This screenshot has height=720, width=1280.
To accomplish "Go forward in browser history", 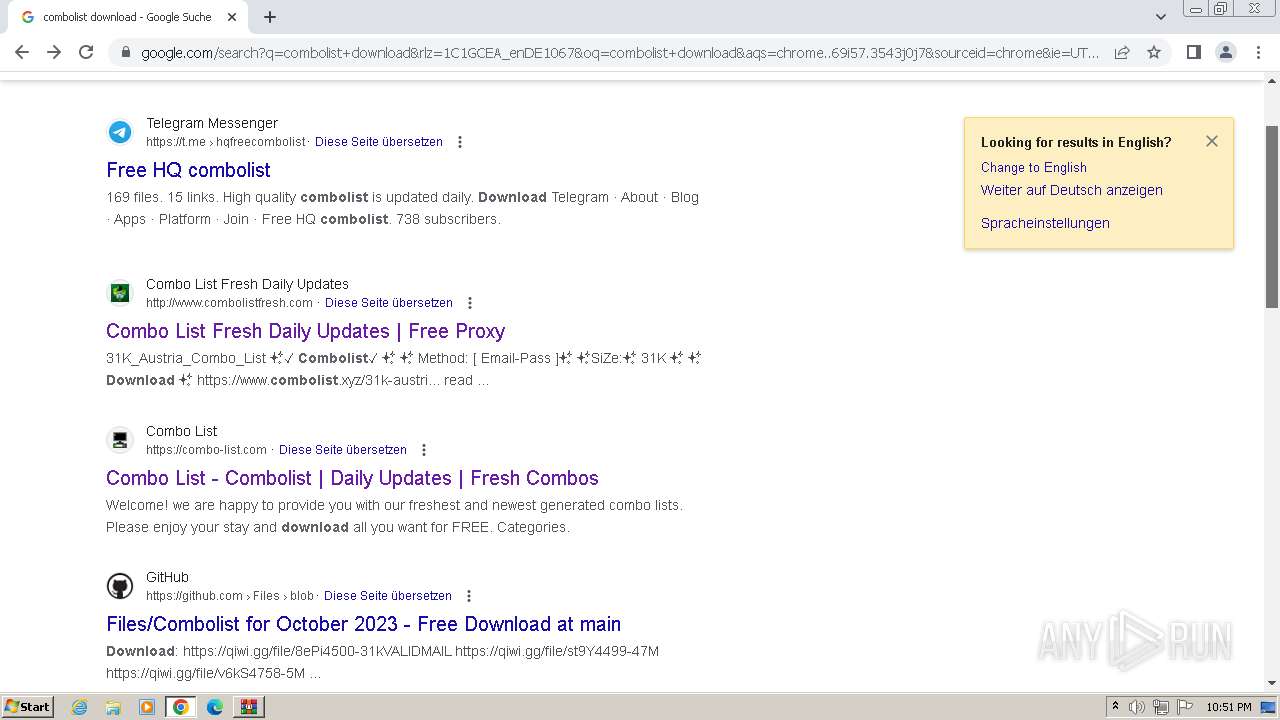I will (x=54, y=52).
